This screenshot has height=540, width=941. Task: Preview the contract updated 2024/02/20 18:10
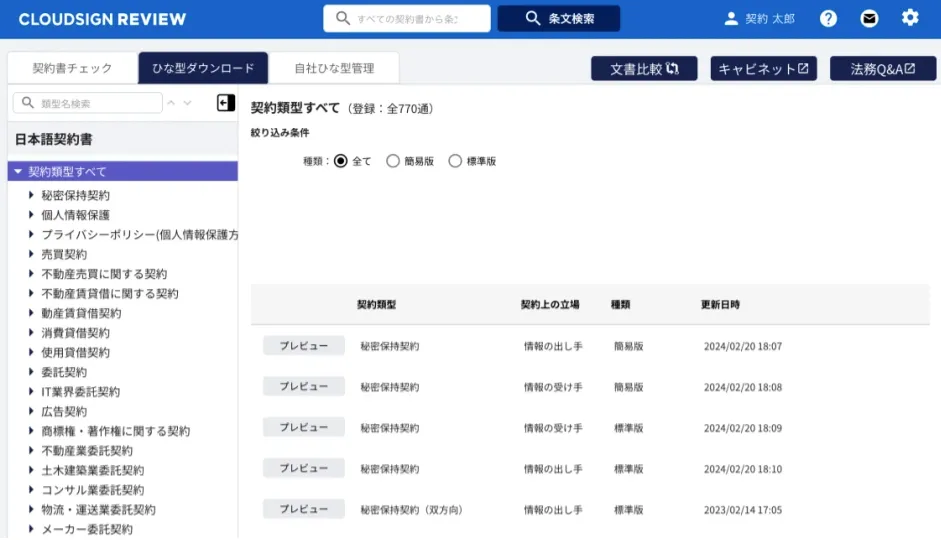(x=304, y=468)
